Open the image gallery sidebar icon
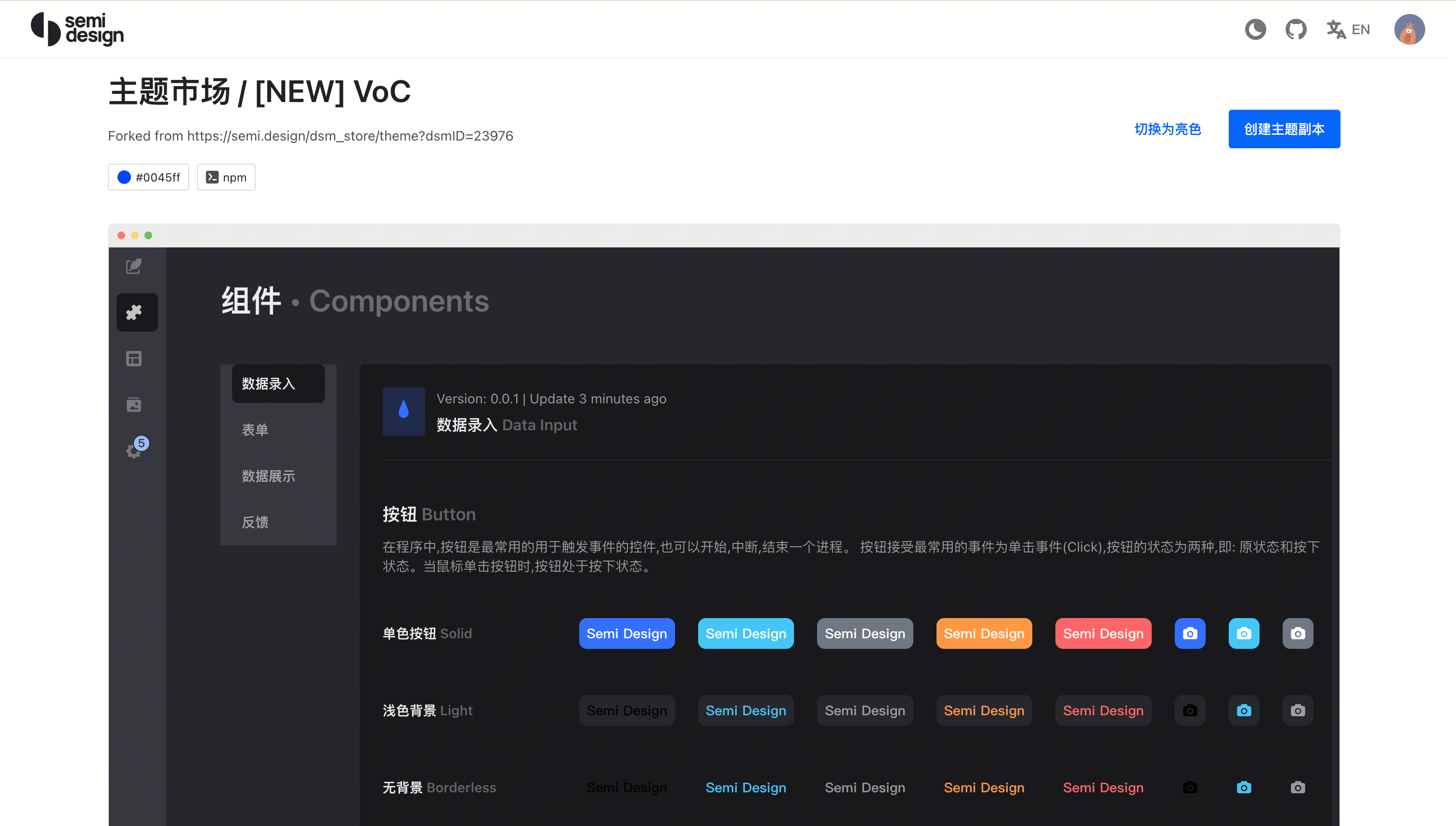Image resolution: width=1456 pixels, height=826 pixels. [x=134, y=404]
